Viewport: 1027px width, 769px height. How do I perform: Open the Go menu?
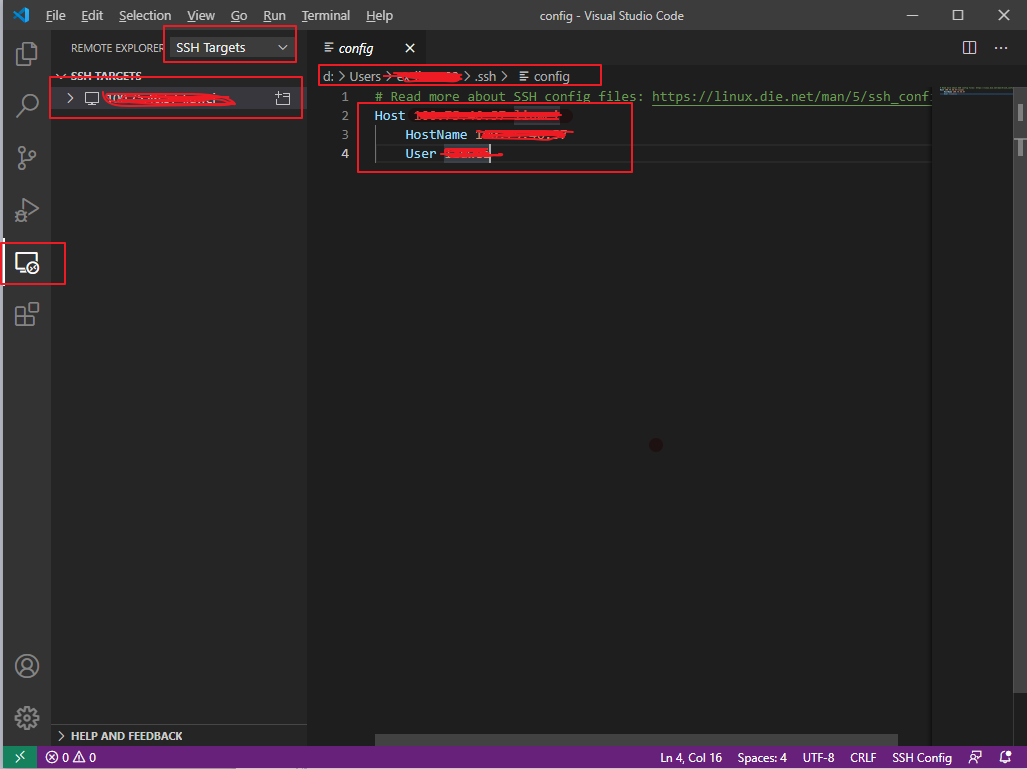click(239, 15)
